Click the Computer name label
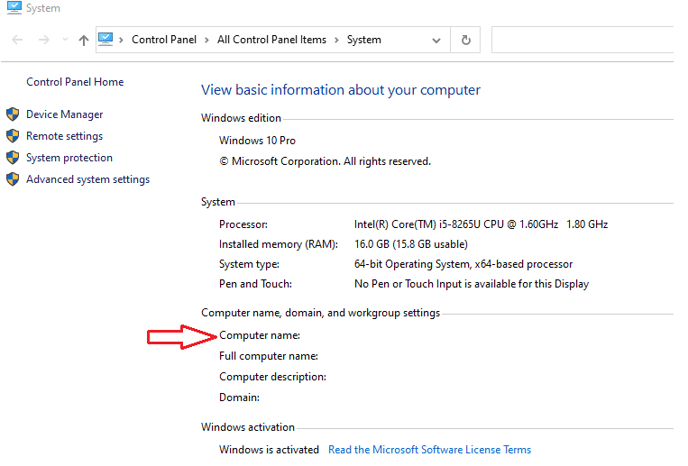The width and height of the screenshot is (688, 466). coord(260,335)
